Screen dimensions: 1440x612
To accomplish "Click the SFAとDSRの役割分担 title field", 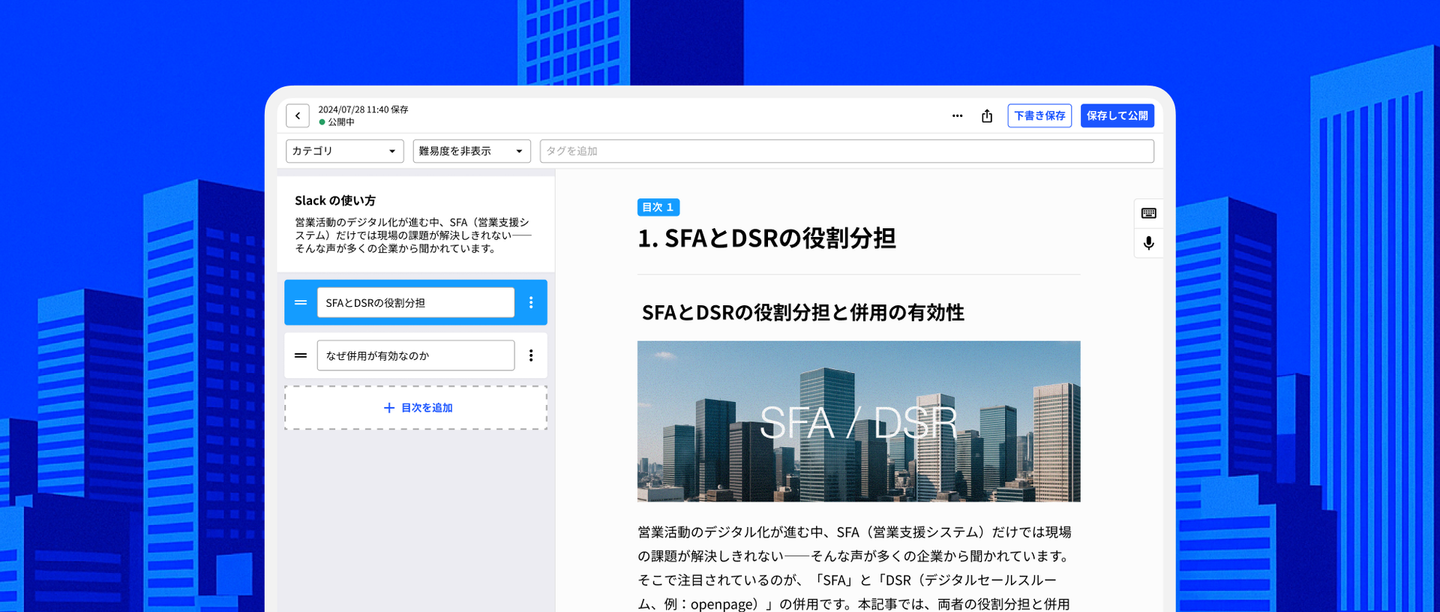I will pyautogui.click(x=416, y=302).
